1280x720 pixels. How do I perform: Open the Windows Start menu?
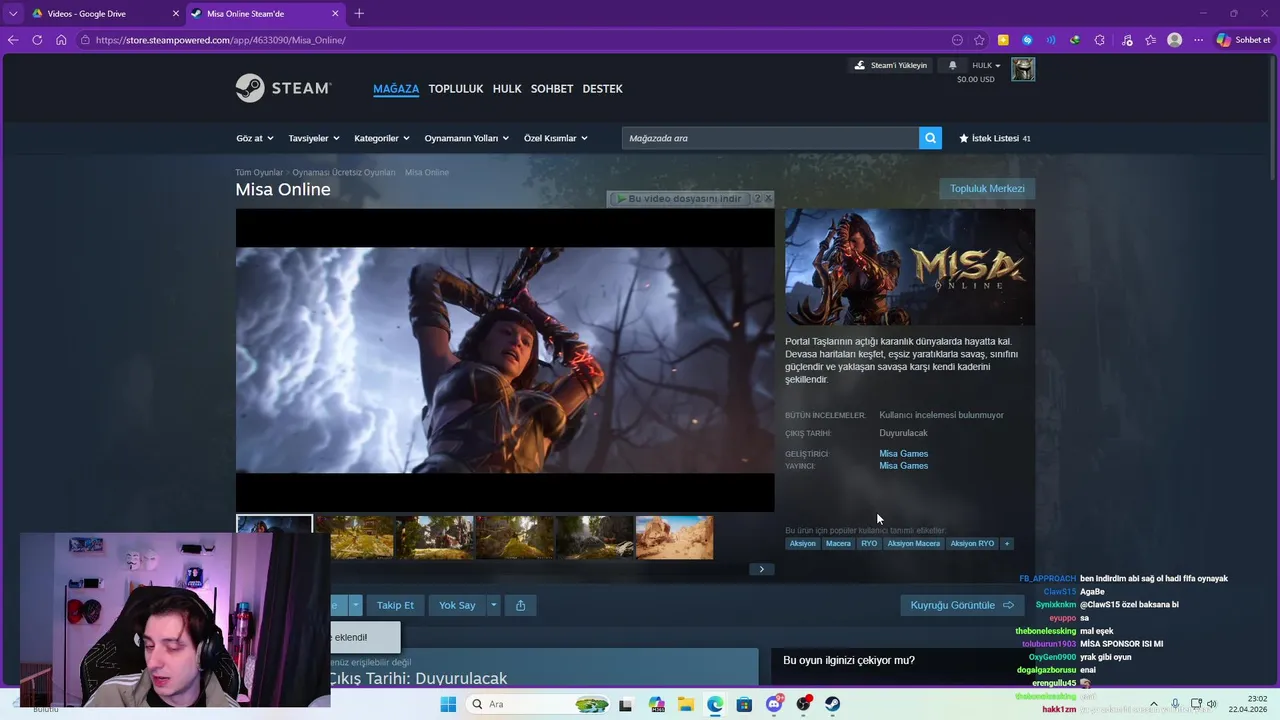448,704
